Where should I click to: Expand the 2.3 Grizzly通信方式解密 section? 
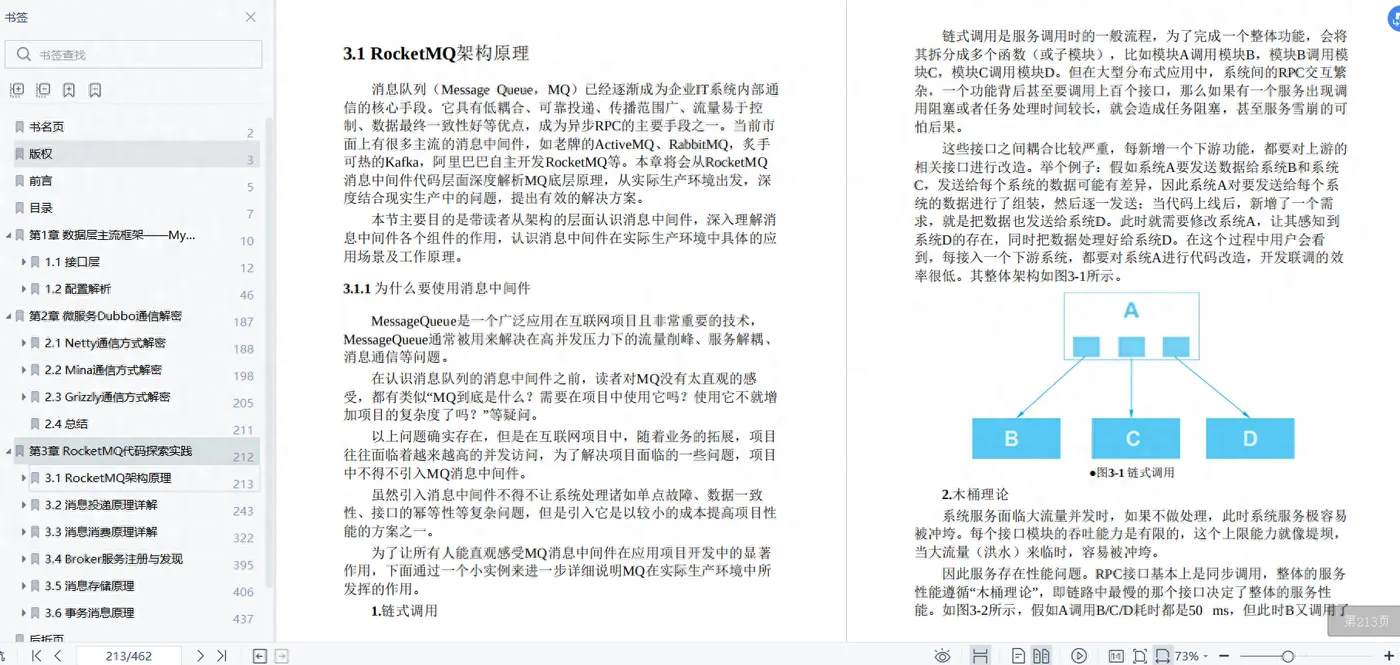point(24,397)
